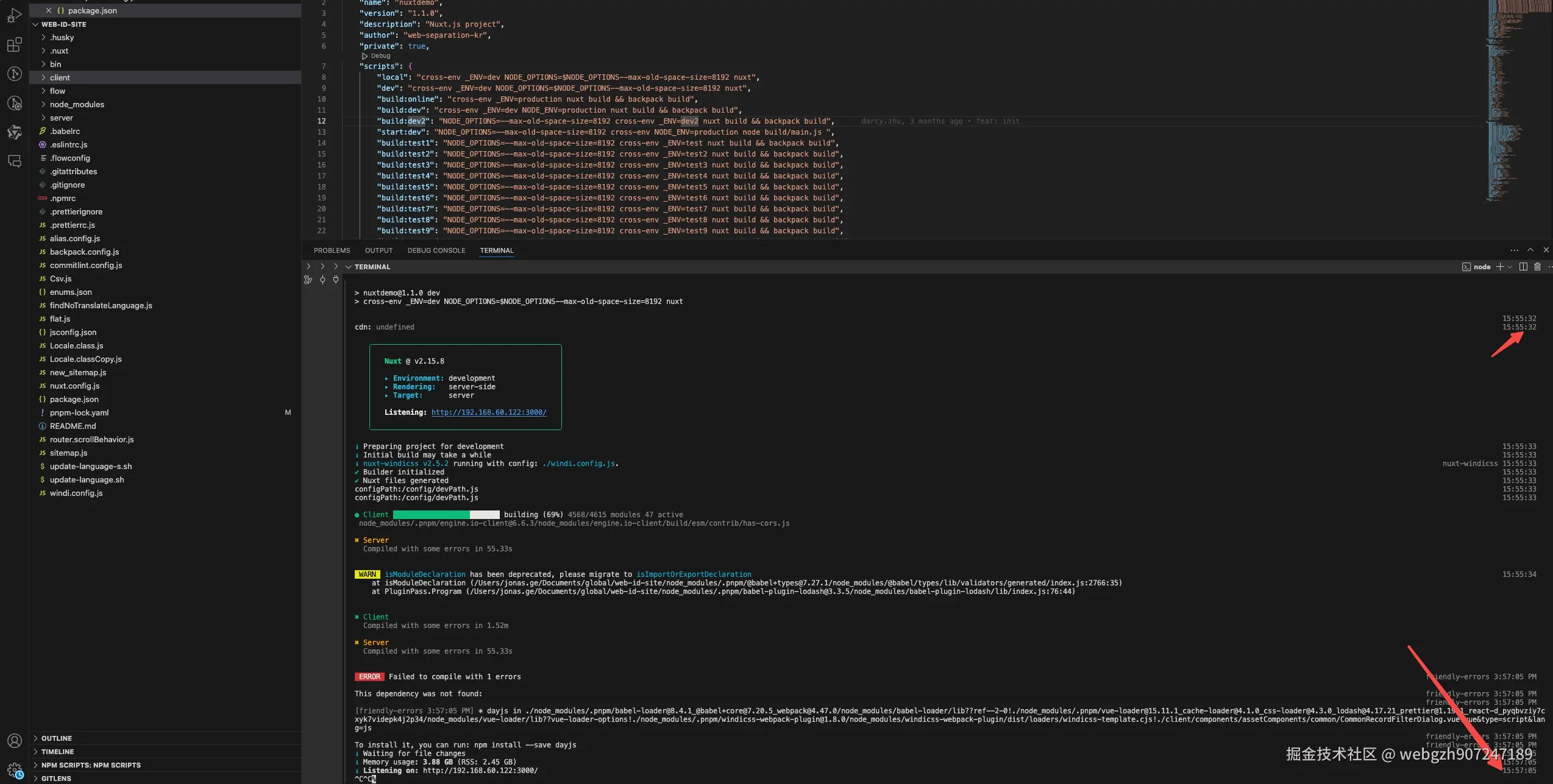Click the Debug code lens above scripts
Viewport: 1553px width, 784px height.
[380, 56]
